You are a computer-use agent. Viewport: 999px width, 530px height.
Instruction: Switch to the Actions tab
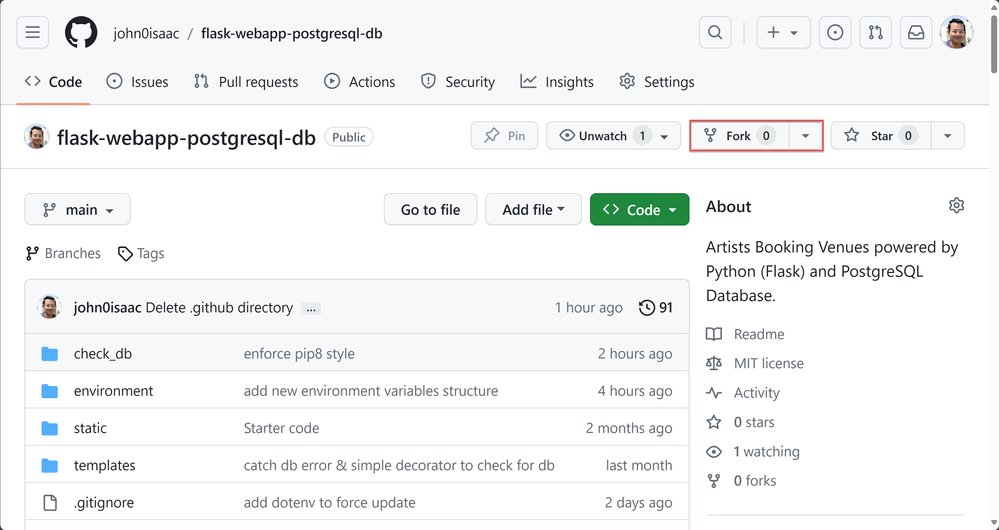[x=359, y=82]
